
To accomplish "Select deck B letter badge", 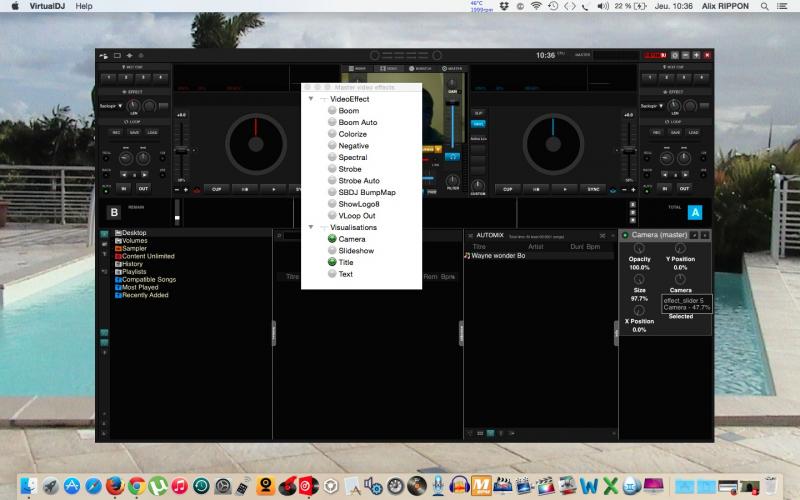I will pos(114,212).
